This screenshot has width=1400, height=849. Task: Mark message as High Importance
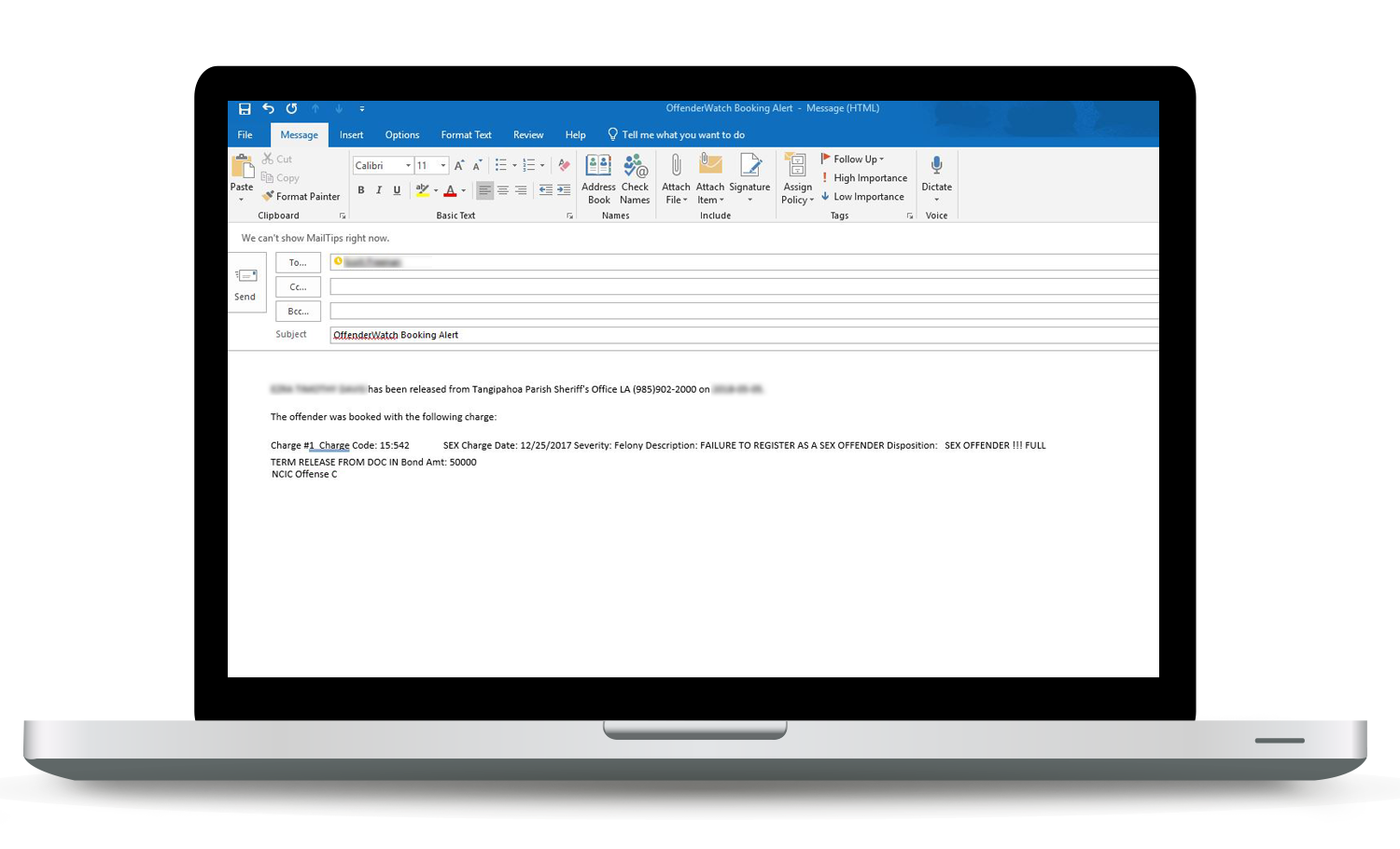(863, 178)
